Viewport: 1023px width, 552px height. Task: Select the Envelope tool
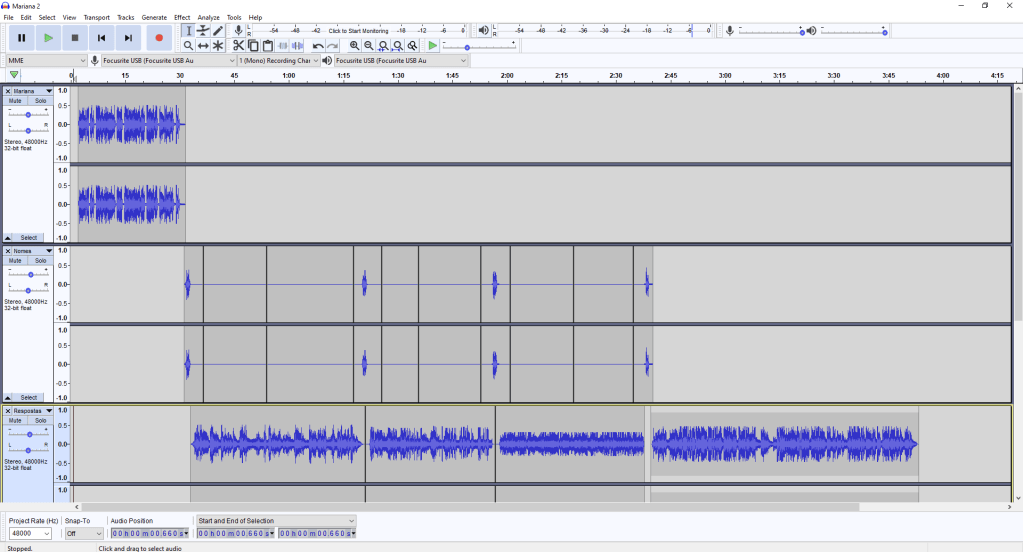(x=203, y=31)
